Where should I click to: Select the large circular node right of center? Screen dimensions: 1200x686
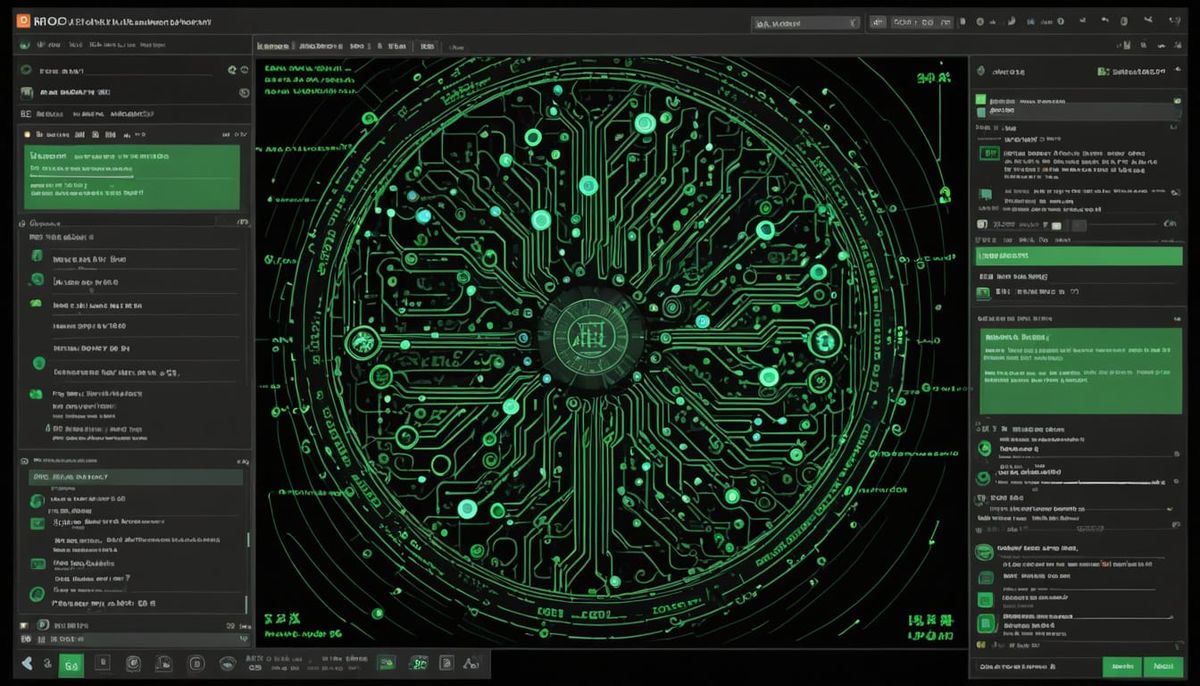coord(825,340)
